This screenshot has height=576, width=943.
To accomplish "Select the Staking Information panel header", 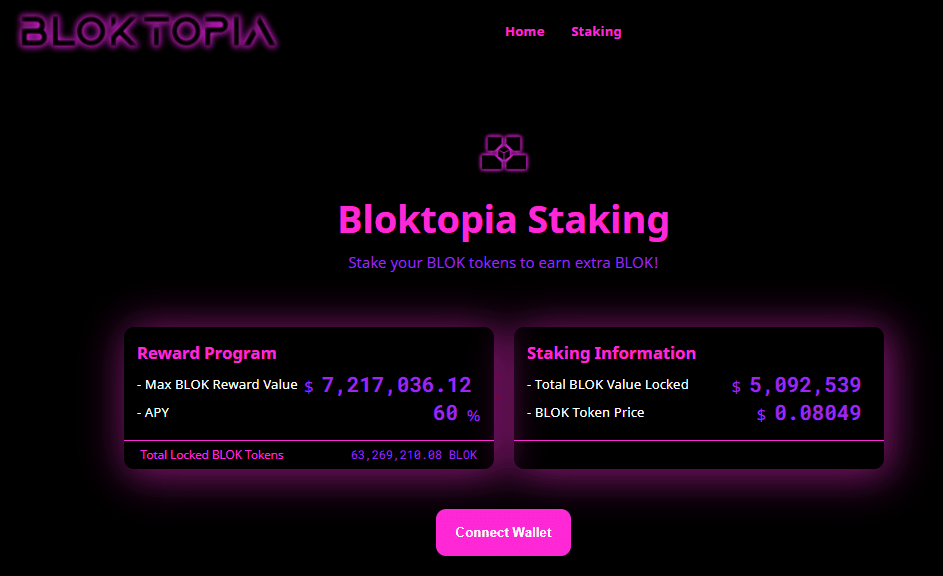I will 611,353.
